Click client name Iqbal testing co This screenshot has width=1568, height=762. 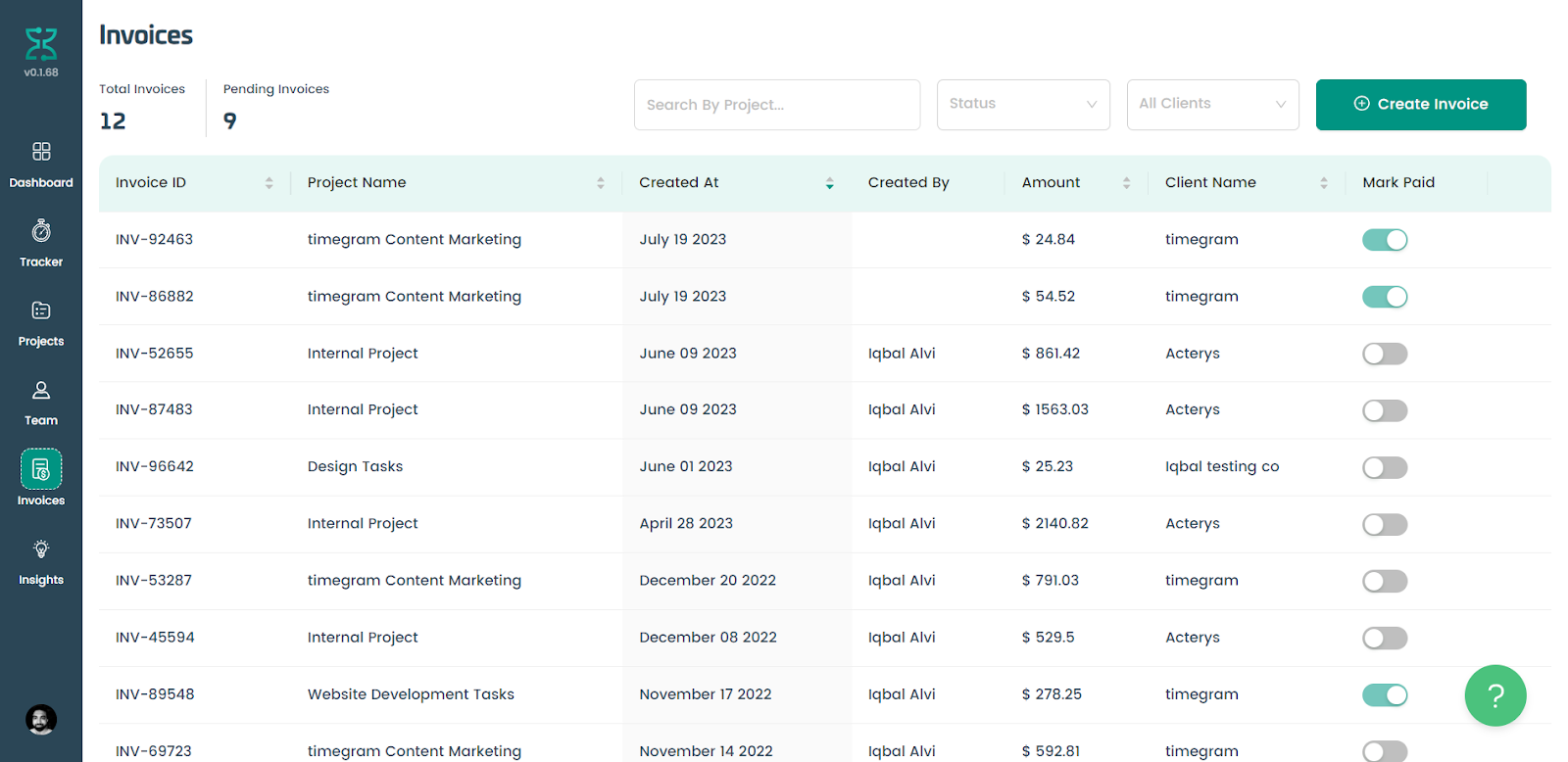pos(1222,467)
